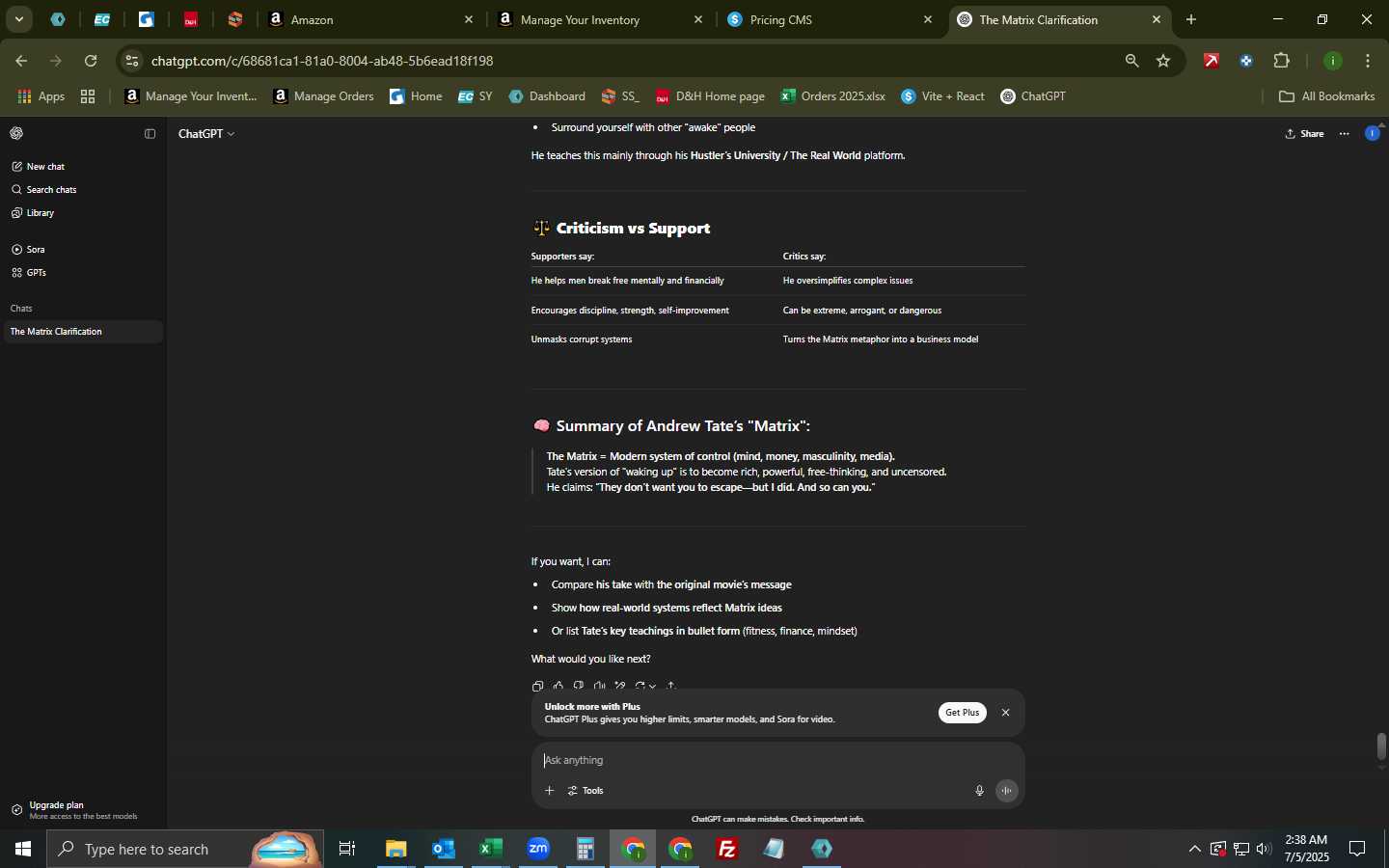The height and width of the screenshot is (868, 1389).
Task: Open the conversation options three-dot menu
Action: [x=1345, y=134]
